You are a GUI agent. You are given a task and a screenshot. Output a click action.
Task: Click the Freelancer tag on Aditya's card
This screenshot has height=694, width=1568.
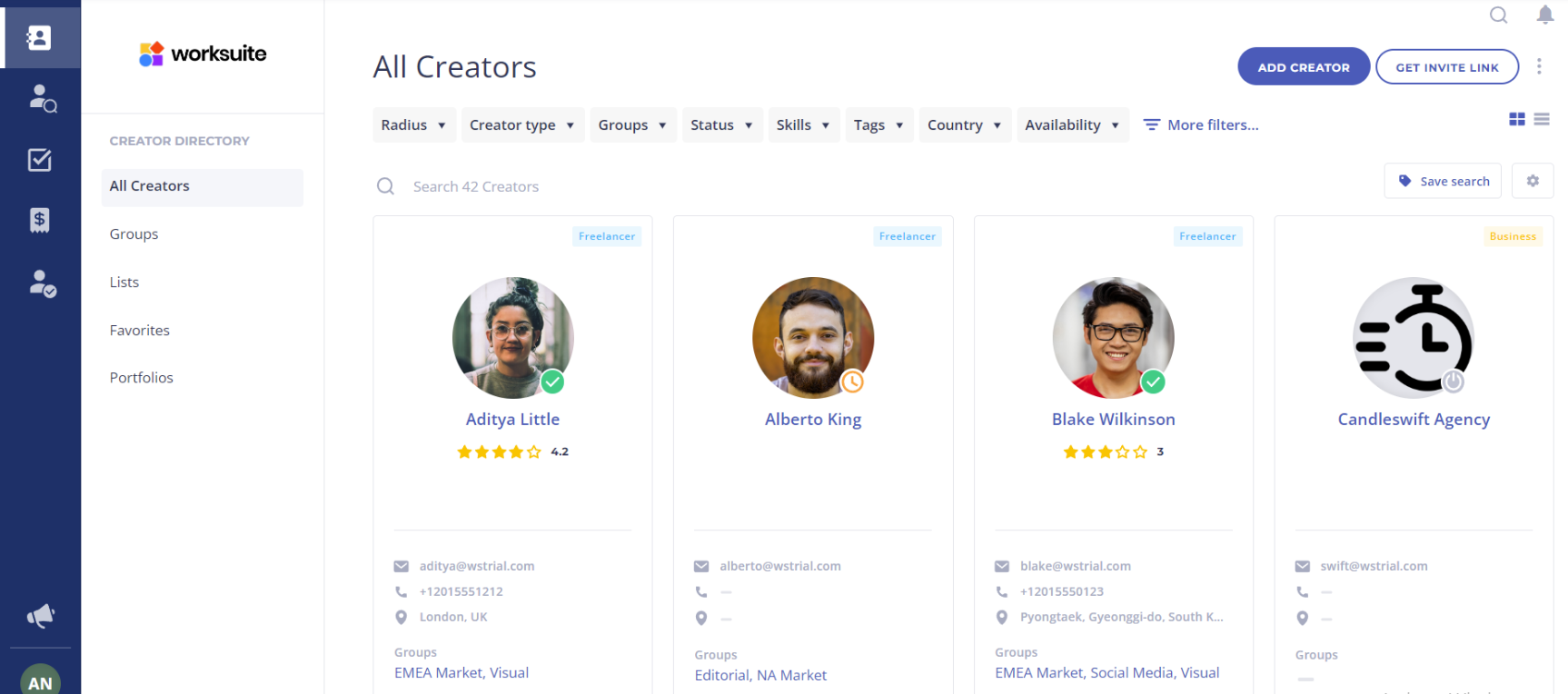607,236
